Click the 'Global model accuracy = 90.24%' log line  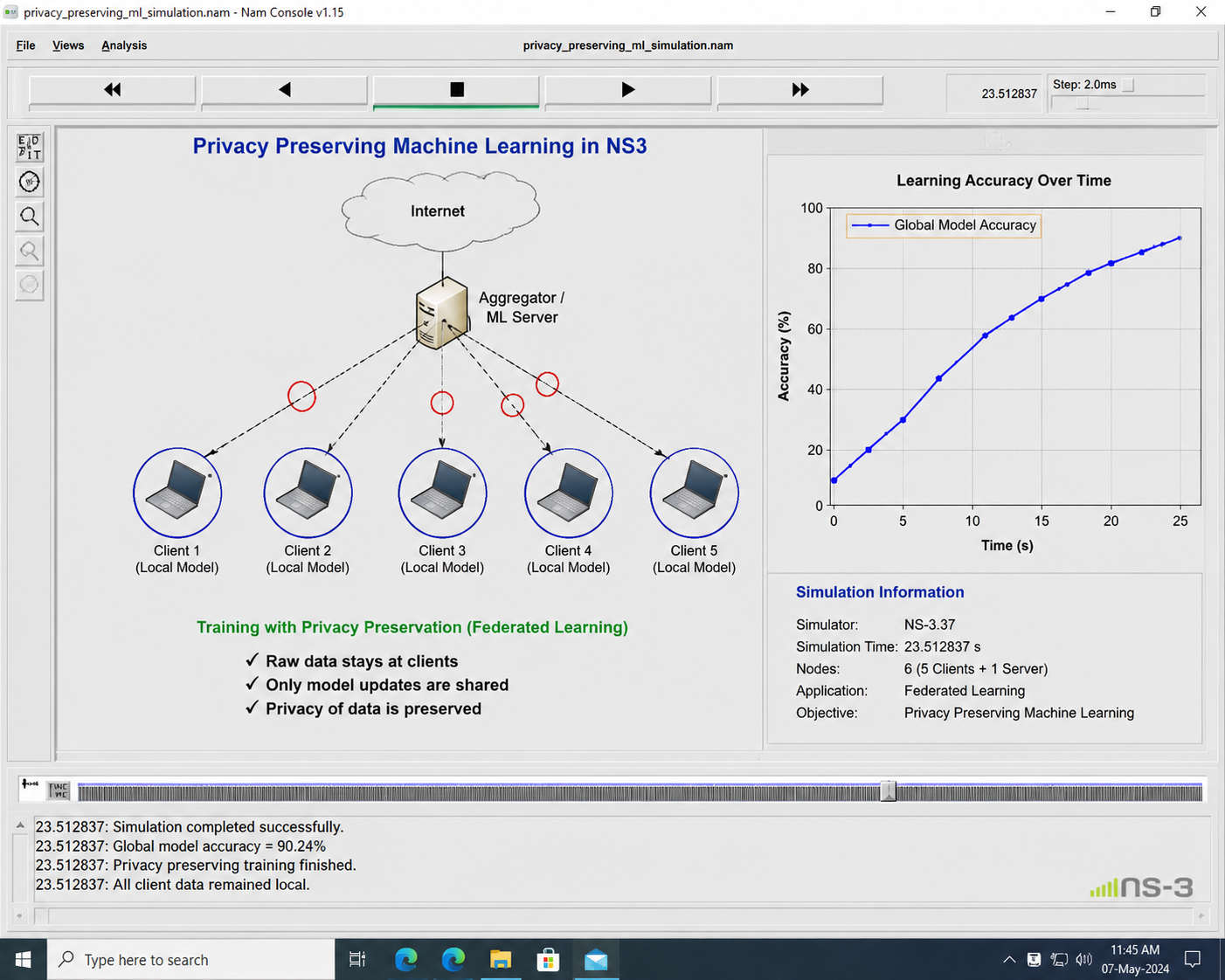[x=181, y=846]
